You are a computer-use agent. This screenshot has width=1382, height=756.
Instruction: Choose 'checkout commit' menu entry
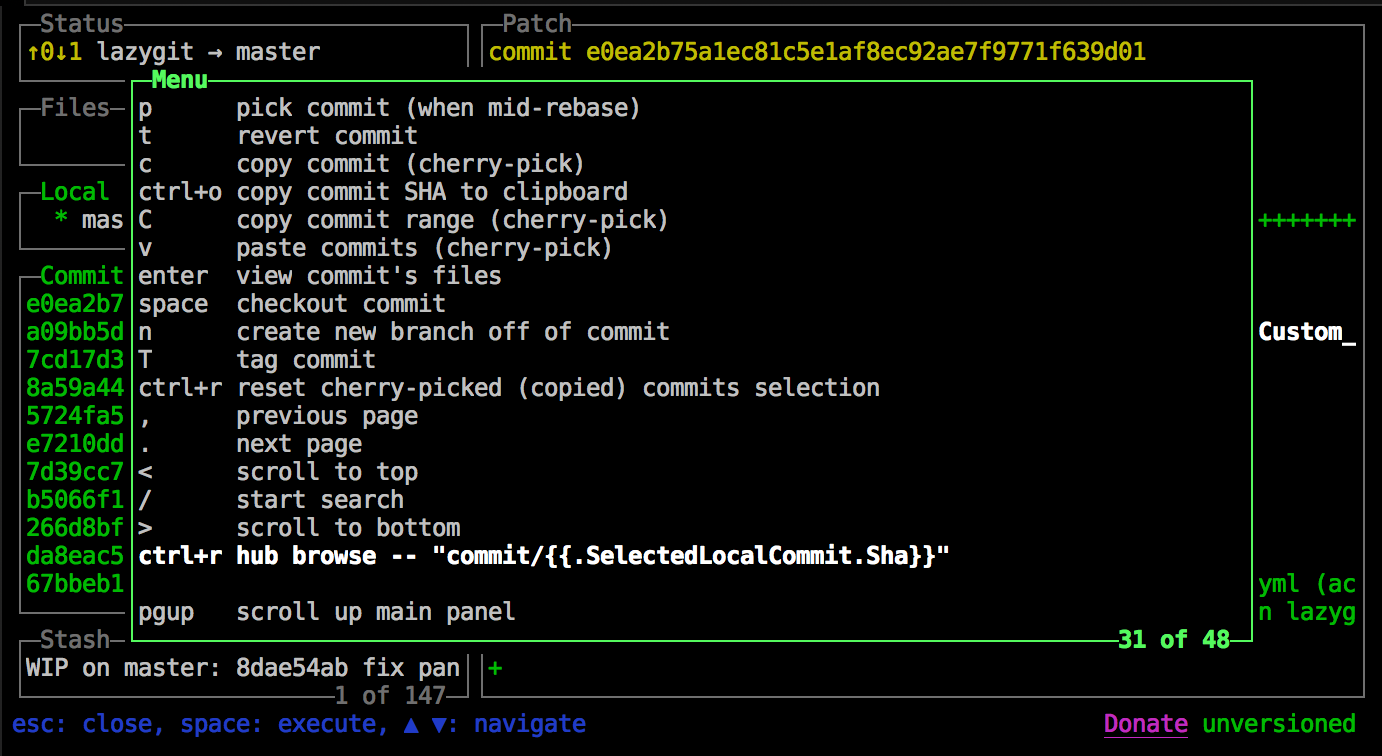(692, 303)
